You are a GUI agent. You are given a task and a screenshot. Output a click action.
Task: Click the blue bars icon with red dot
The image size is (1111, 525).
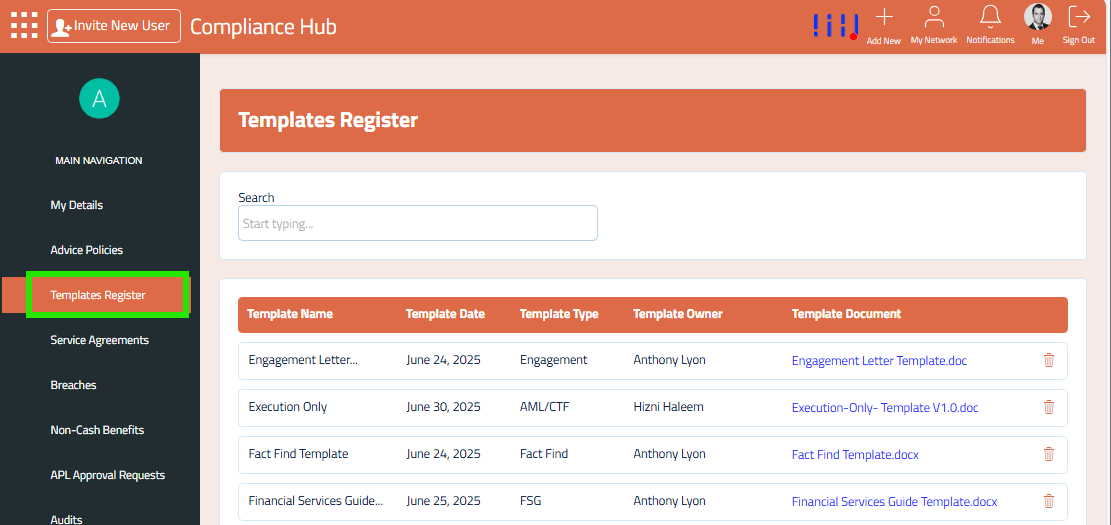836,26
